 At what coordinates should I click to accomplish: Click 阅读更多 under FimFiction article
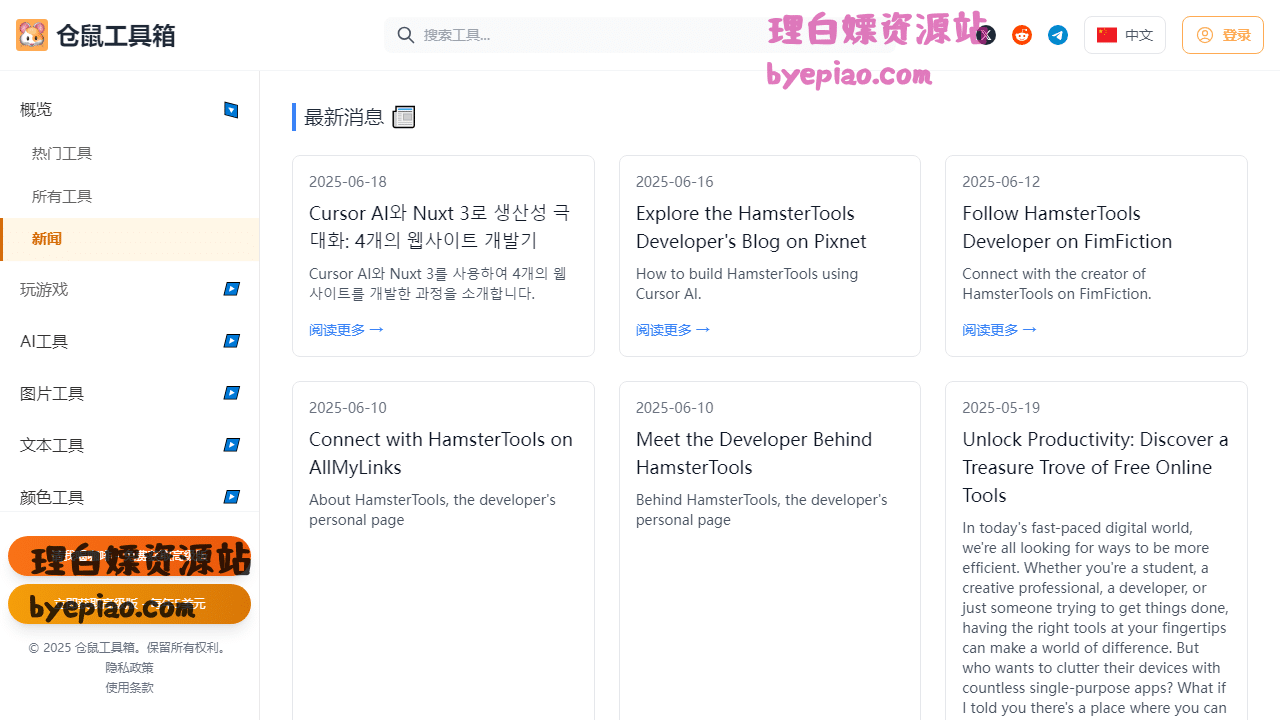1000,329
